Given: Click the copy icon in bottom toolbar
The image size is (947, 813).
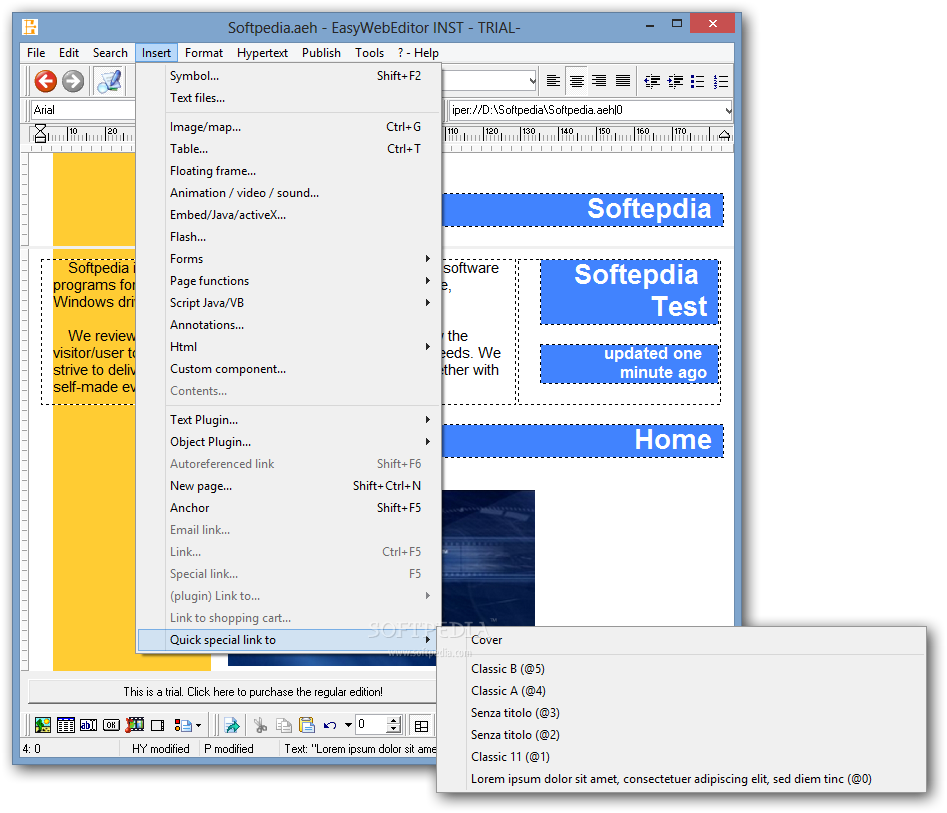Looking at the screenshot, I should [284, 725].
